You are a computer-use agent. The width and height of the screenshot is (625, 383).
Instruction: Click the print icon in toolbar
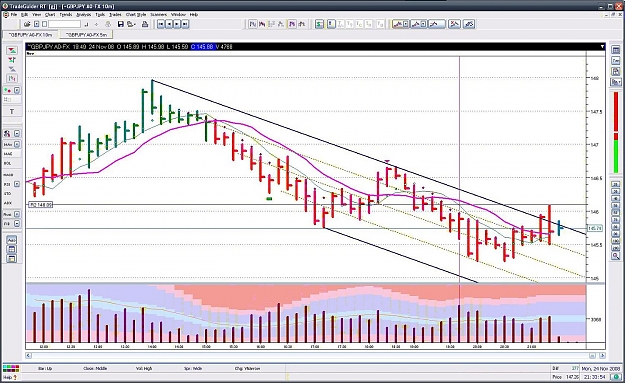coord(145,24)
